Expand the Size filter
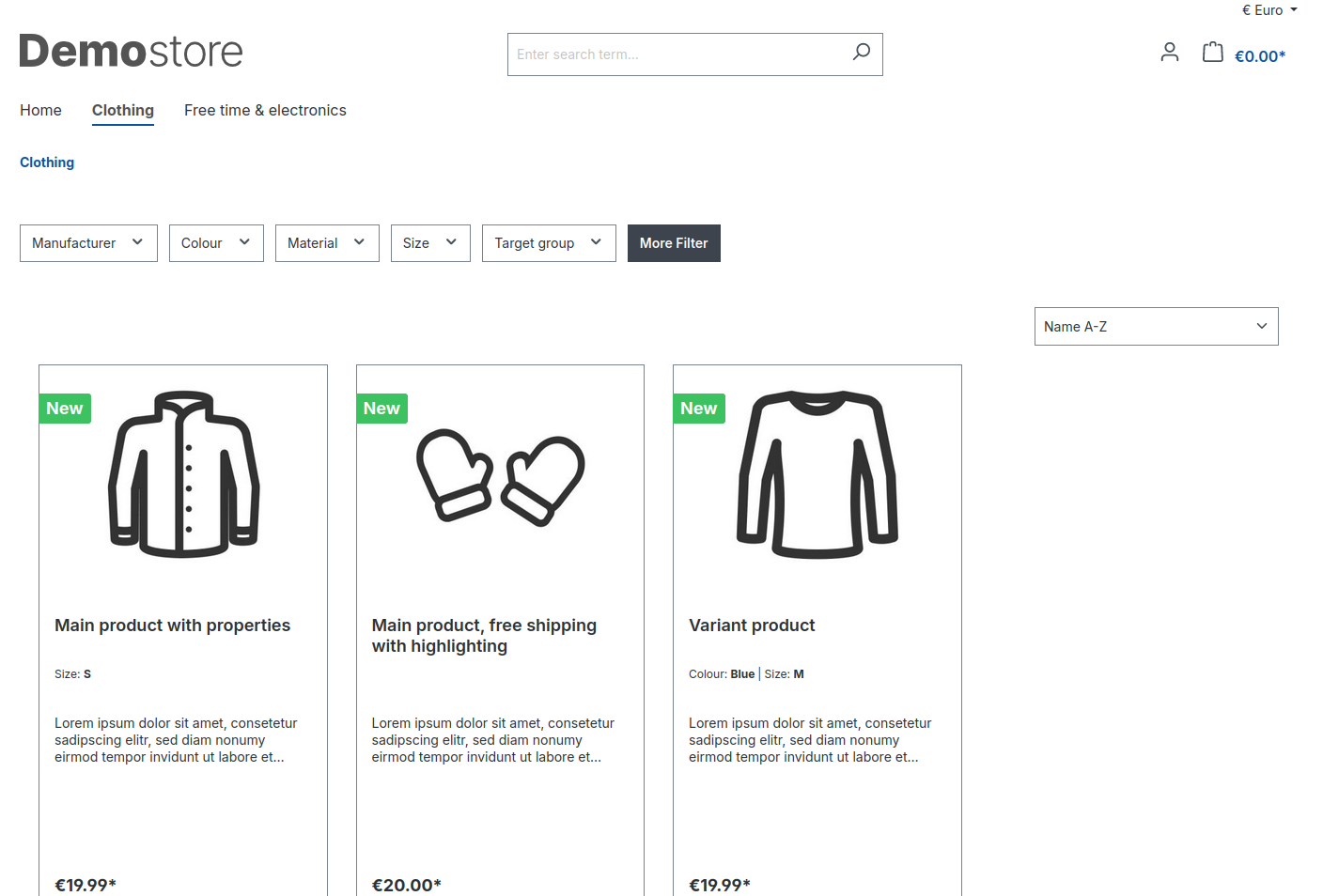This screenshot has height=896, width=1323. tap(430, 243)
